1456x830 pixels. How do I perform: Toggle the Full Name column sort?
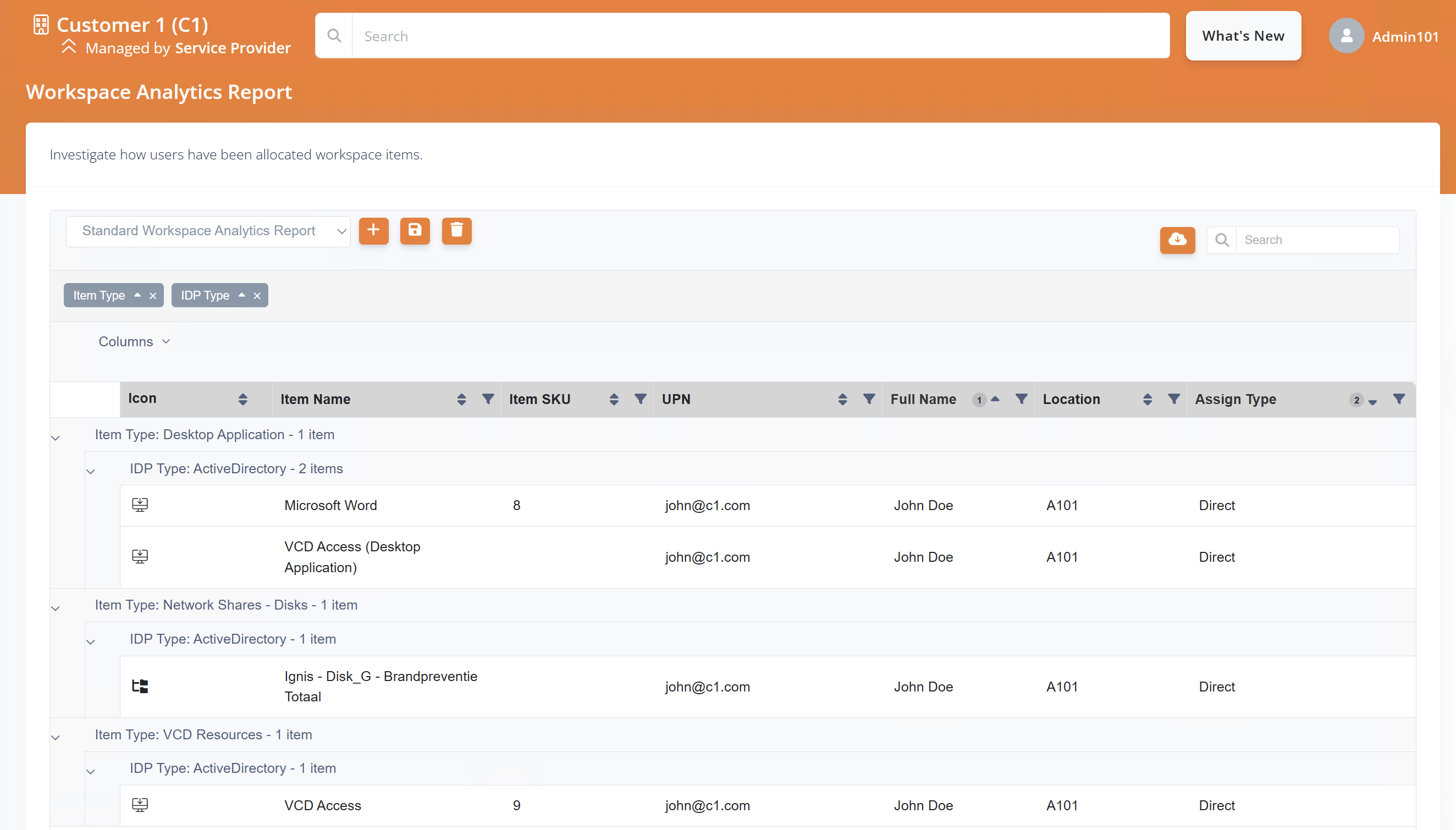(x=995, y=399)
